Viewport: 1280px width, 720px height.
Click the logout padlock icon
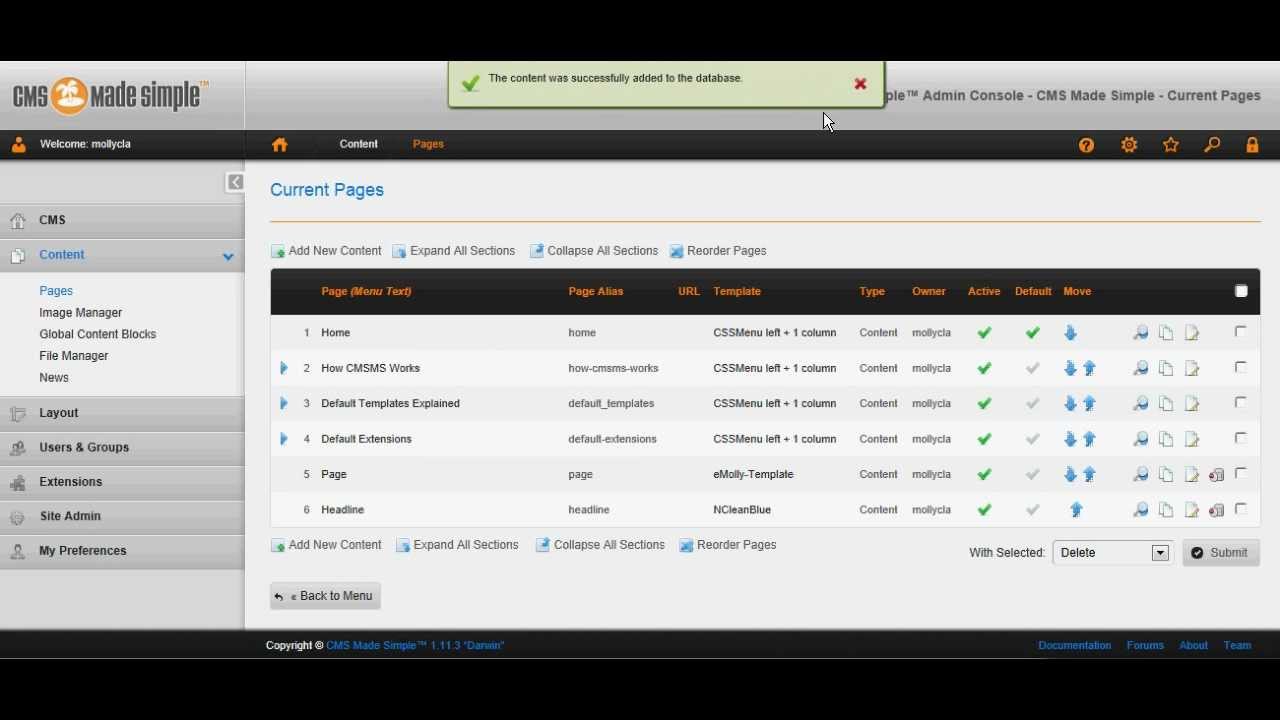coord(1253,145)
